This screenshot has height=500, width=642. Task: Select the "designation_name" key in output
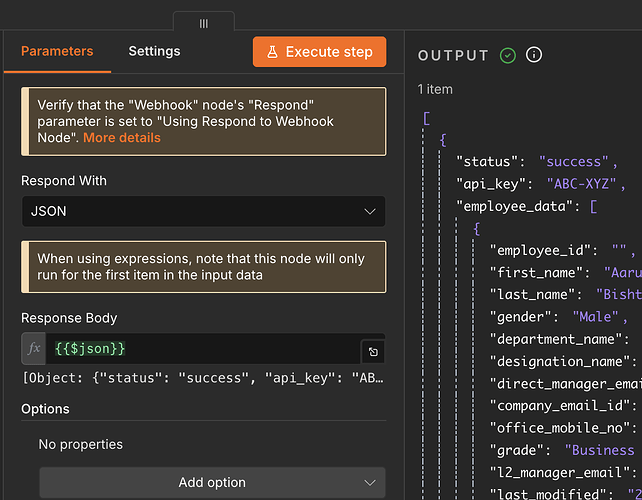pyautogui.click(x=560, y=362)
